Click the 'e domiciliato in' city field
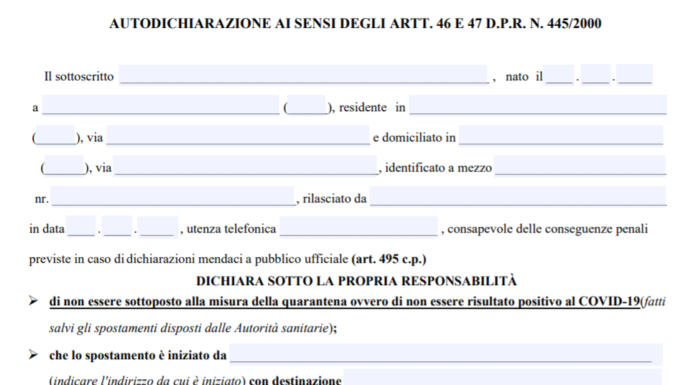 pos(561,135)
